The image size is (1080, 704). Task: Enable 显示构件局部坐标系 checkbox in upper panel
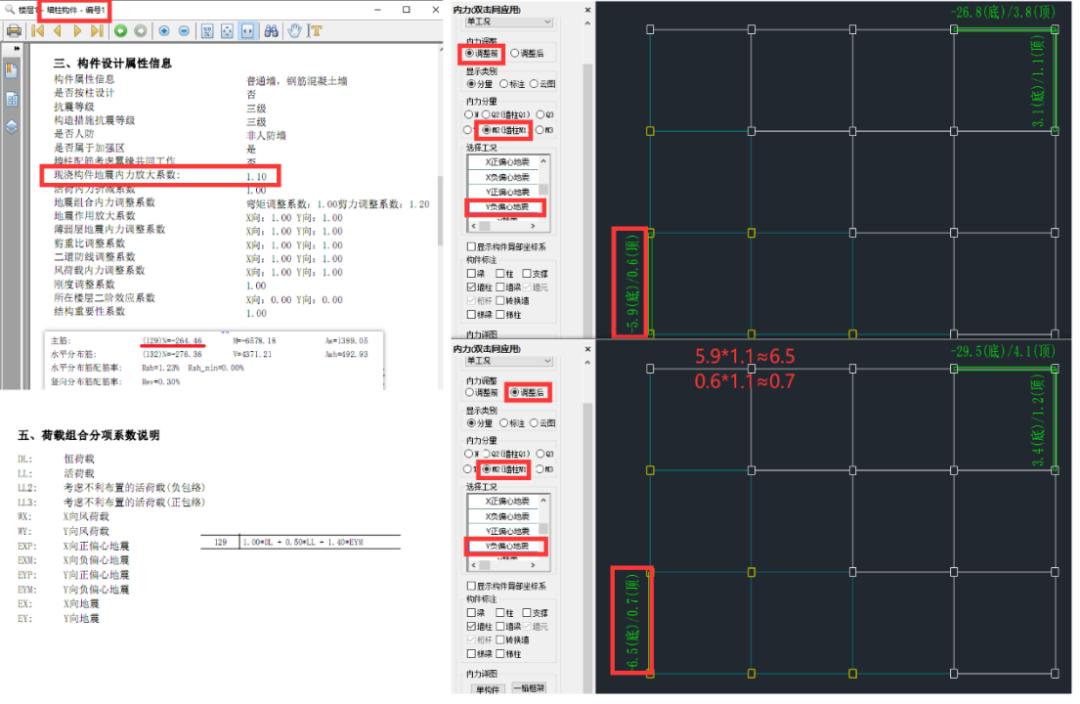[x=471, y=246]
